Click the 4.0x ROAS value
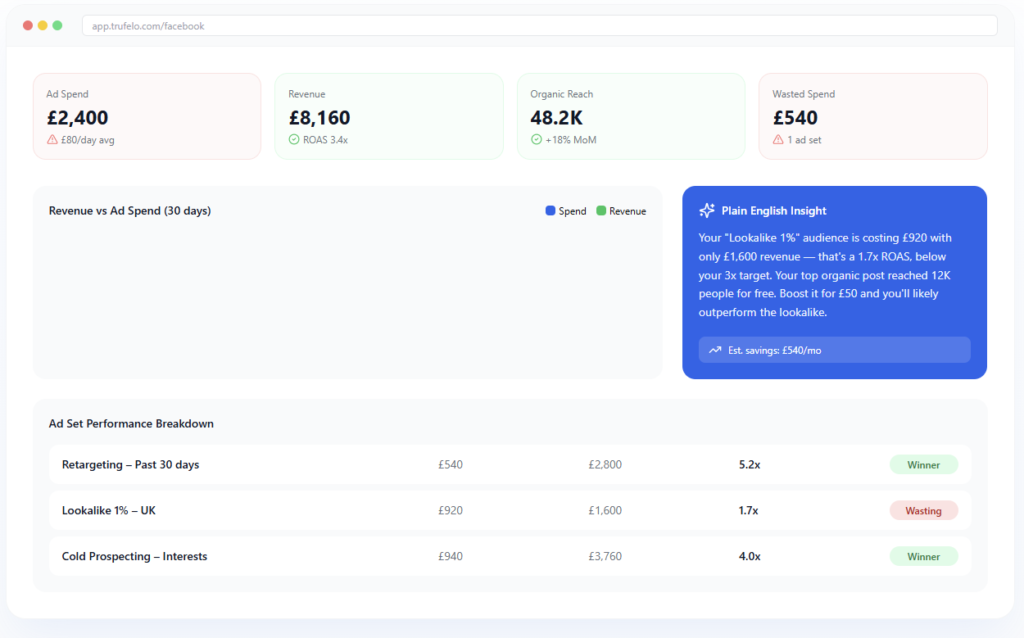The height and width of the screenshot is (638, 1024). click(x=749, y=556)
